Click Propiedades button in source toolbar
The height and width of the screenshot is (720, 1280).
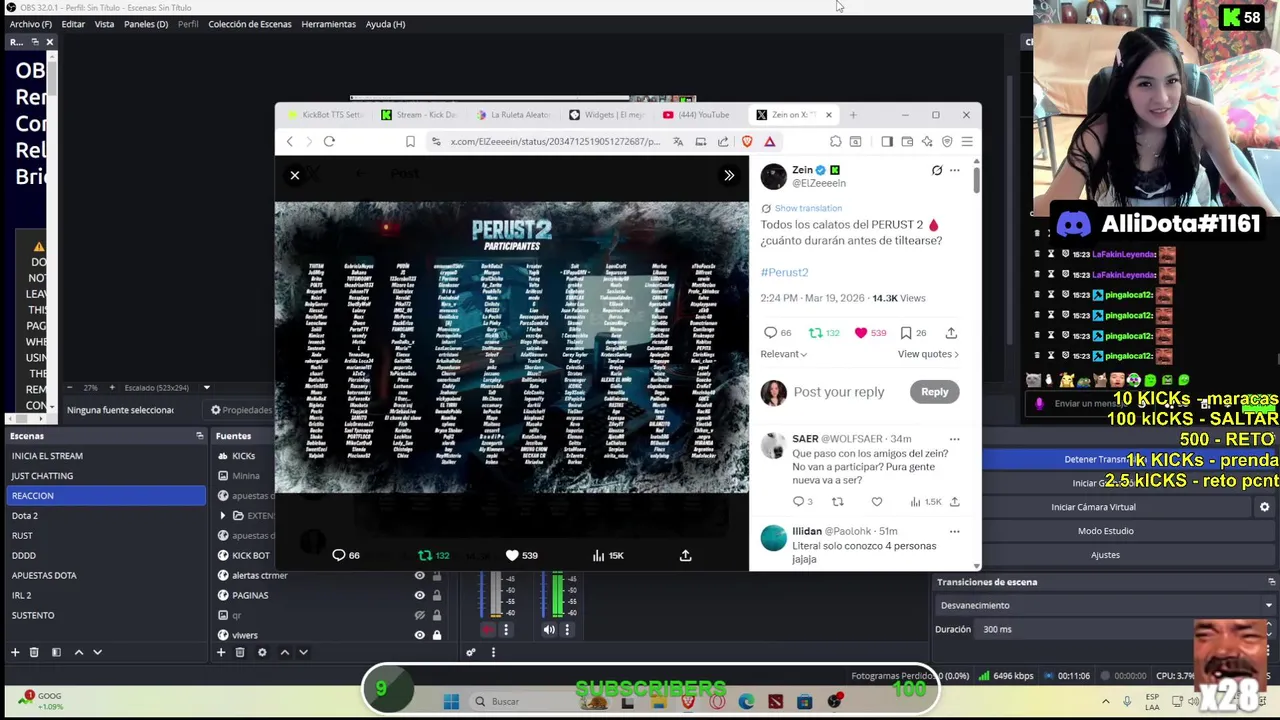[241, 410]
